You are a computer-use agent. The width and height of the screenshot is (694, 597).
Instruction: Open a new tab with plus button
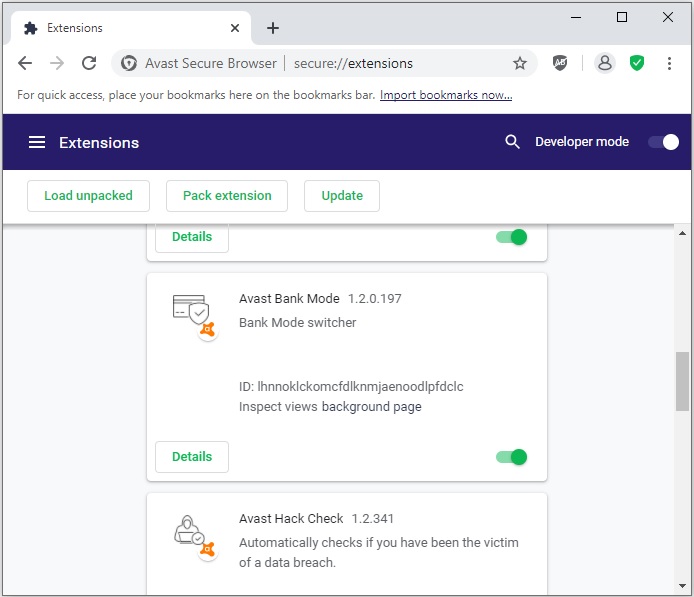click(273, 28)
